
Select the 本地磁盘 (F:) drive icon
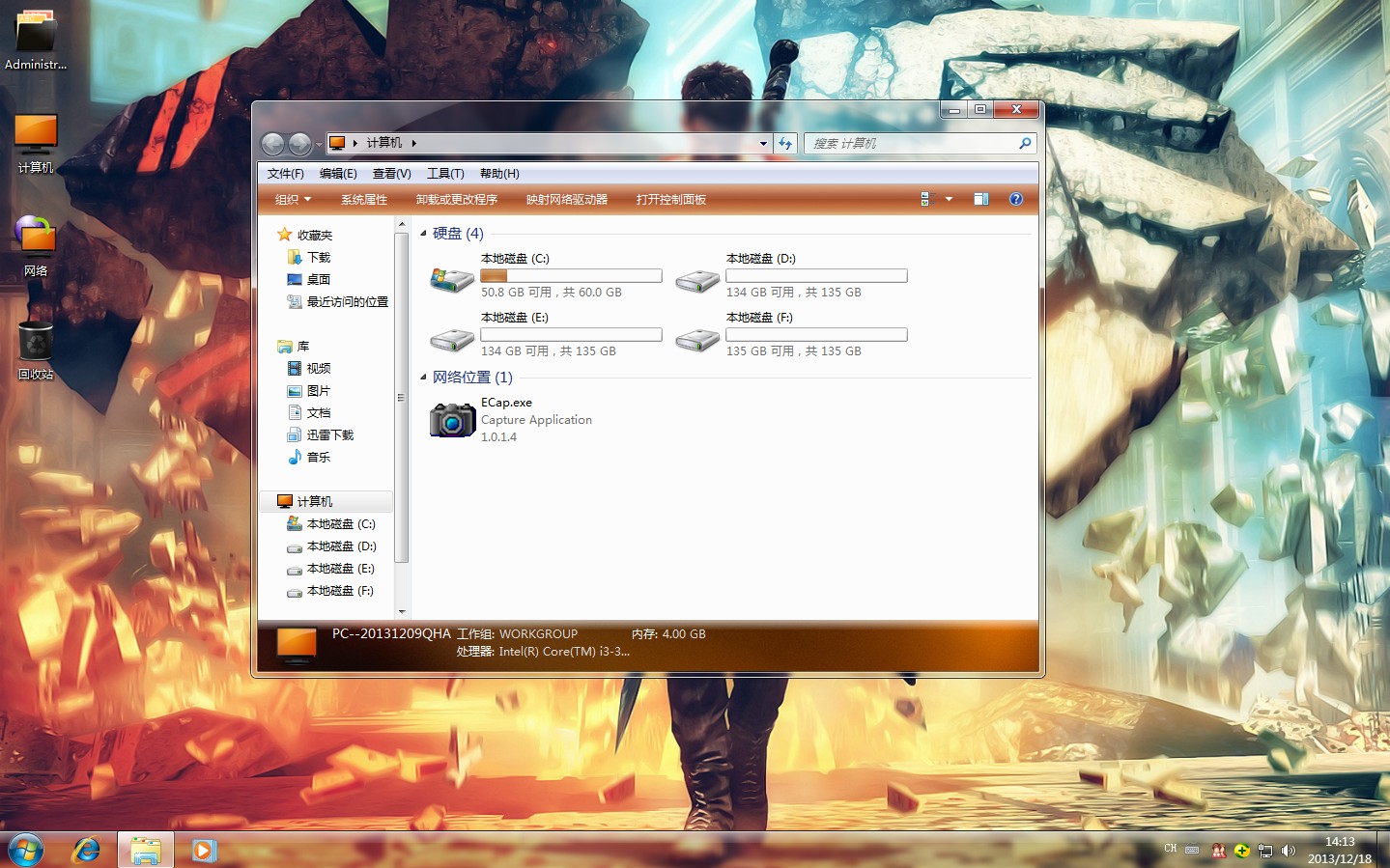point(697,340)
